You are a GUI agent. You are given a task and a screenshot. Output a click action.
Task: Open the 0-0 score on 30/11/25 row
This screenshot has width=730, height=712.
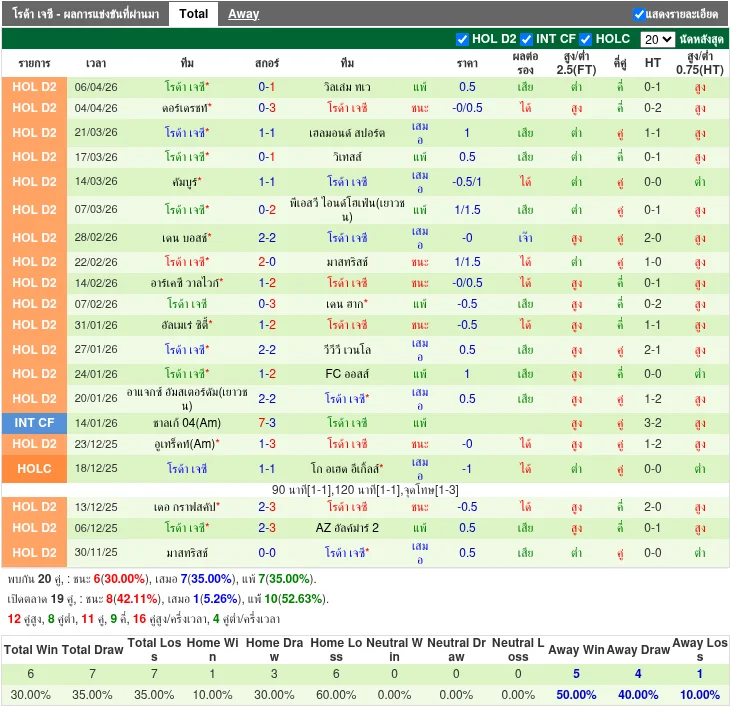[267, 552]
